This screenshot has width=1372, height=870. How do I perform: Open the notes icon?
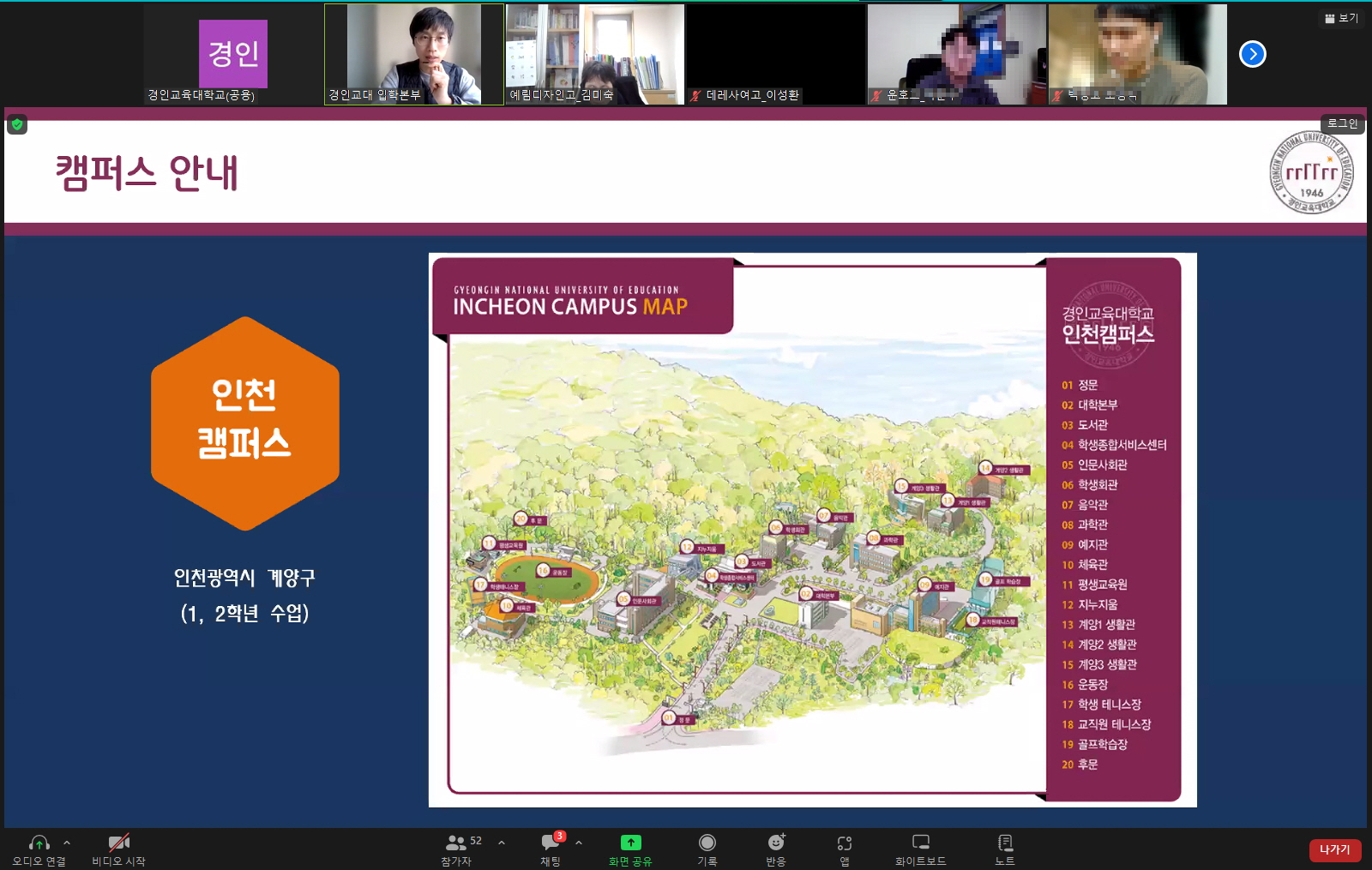(1005, 843)
